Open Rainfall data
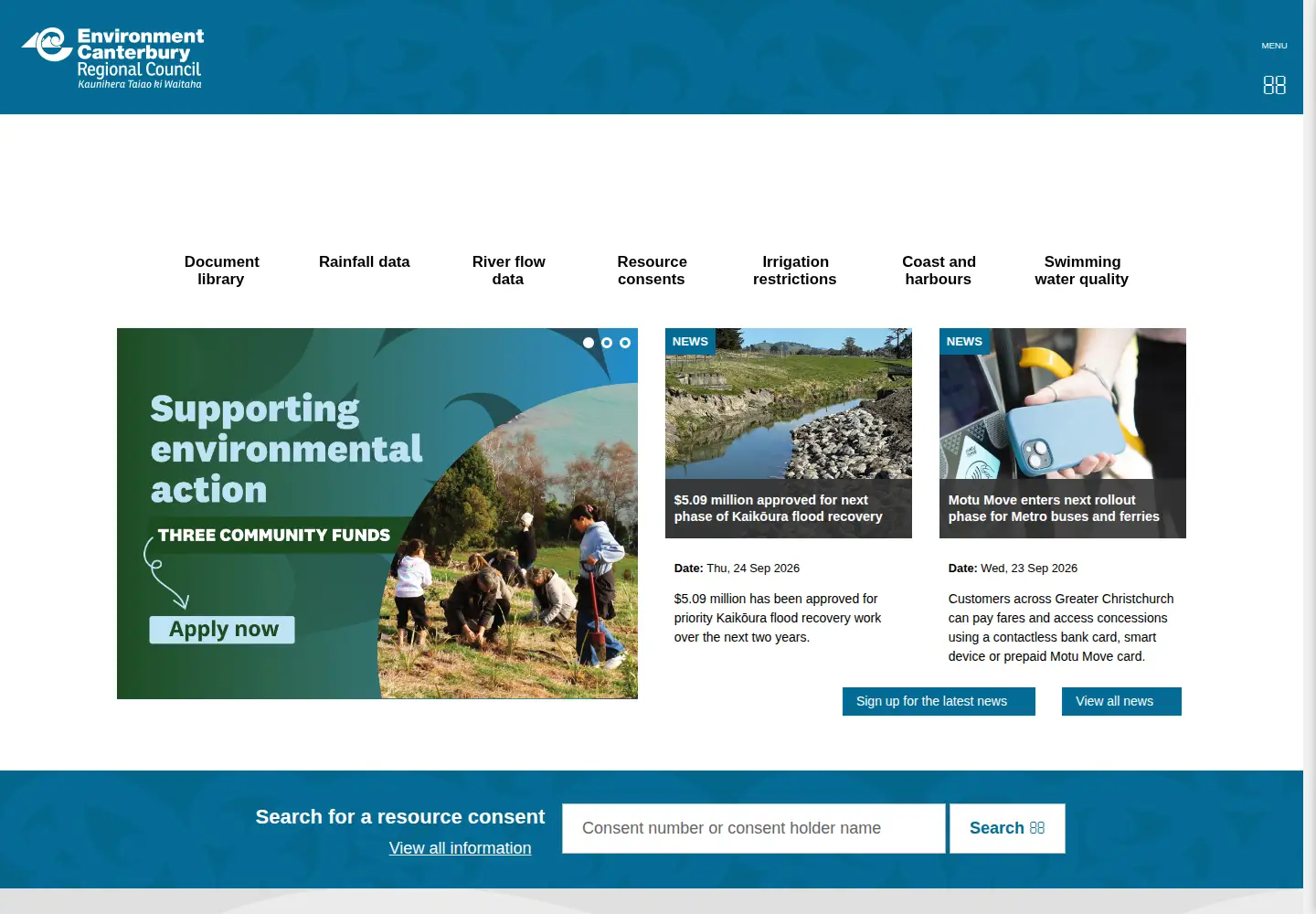Screen dimensions: 1316x914 point(365,262)
